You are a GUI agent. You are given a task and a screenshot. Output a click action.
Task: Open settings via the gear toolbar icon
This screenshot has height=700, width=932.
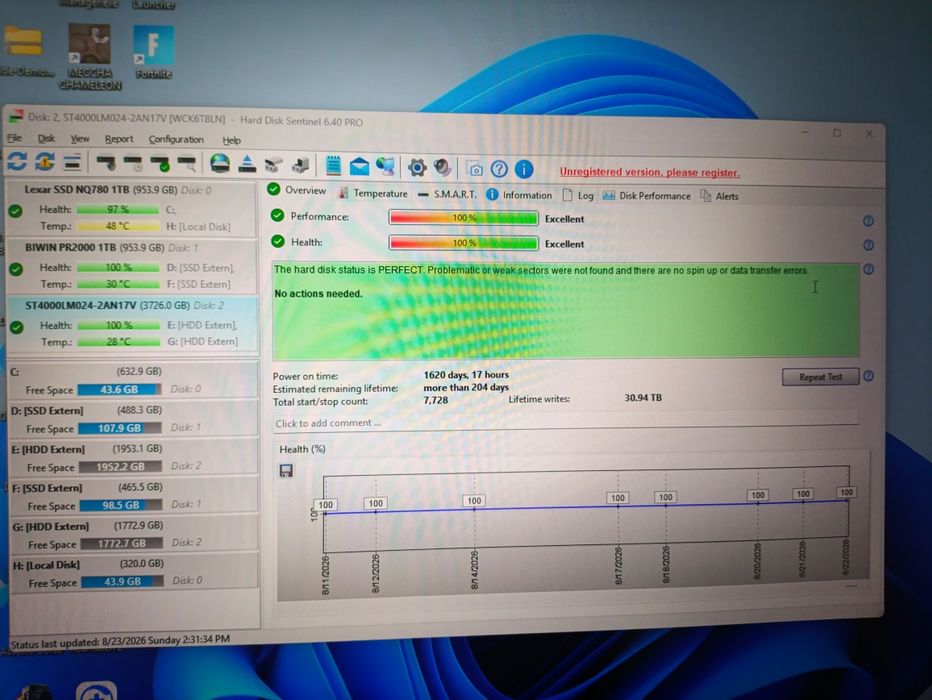coord(417,168)
